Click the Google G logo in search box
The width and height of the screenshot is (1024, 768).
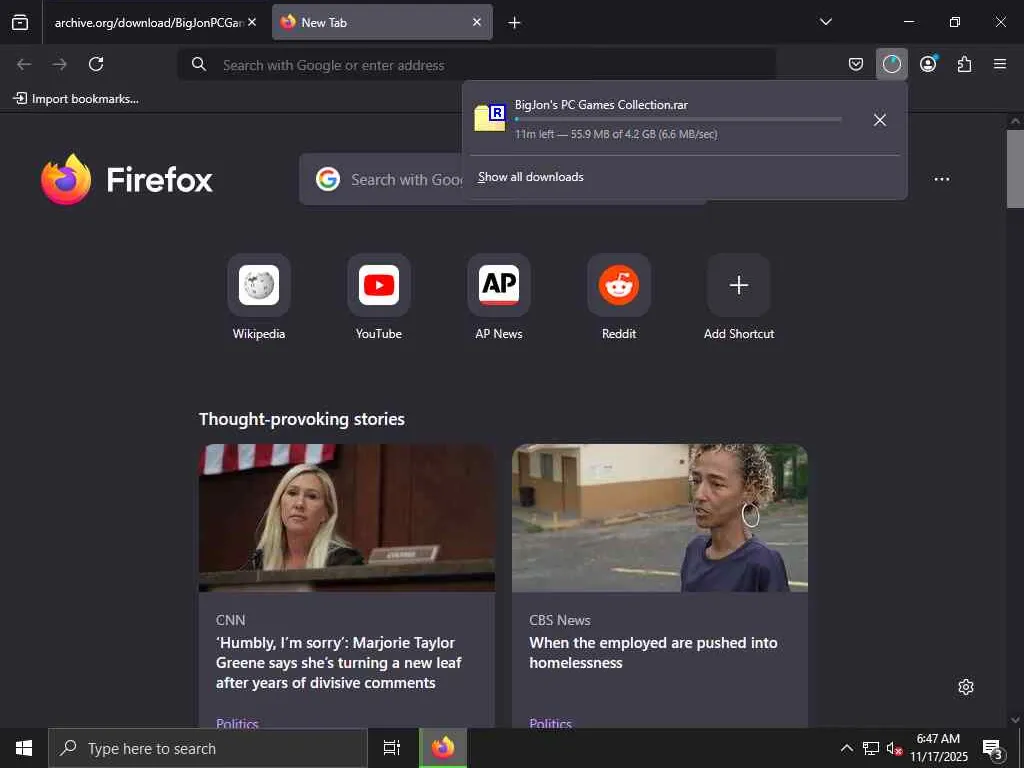coord(328,179)
